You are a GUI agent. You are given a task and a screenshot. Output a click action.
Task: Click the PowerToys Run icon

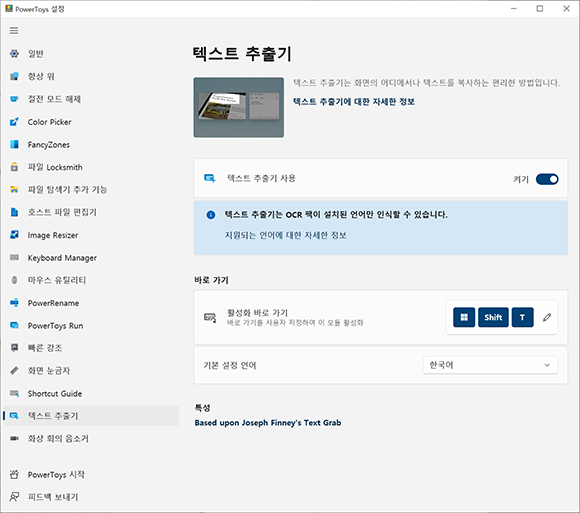[14, 325]
